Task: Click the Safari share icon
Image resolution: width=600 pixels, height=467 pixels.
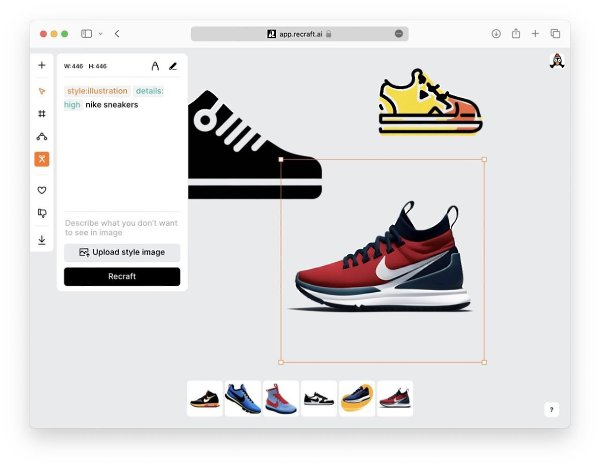Action: click(516, 34)
